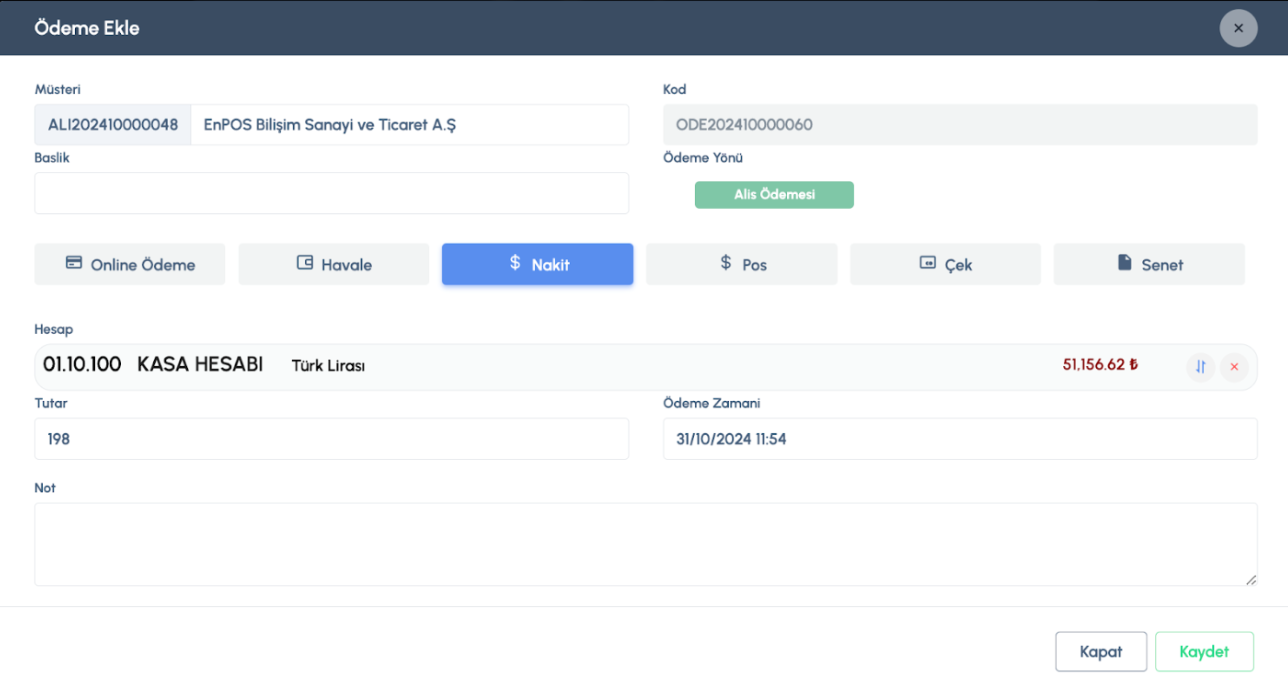Click into the Tutar amount field
Screen dimensions: 1288x675
(x=331, y=439)
